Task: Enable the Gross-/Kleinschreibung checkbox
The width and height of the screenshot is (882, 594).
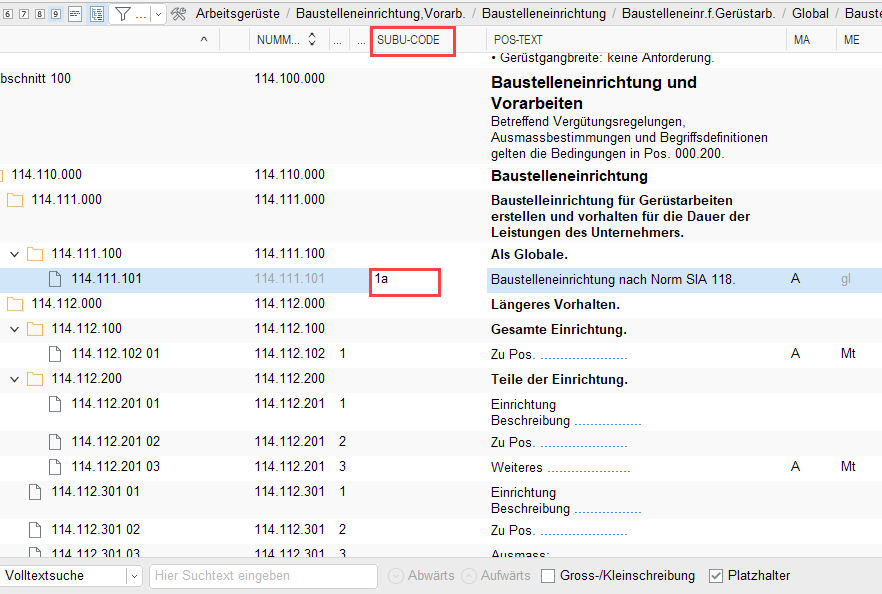Action: click(548, 576)
